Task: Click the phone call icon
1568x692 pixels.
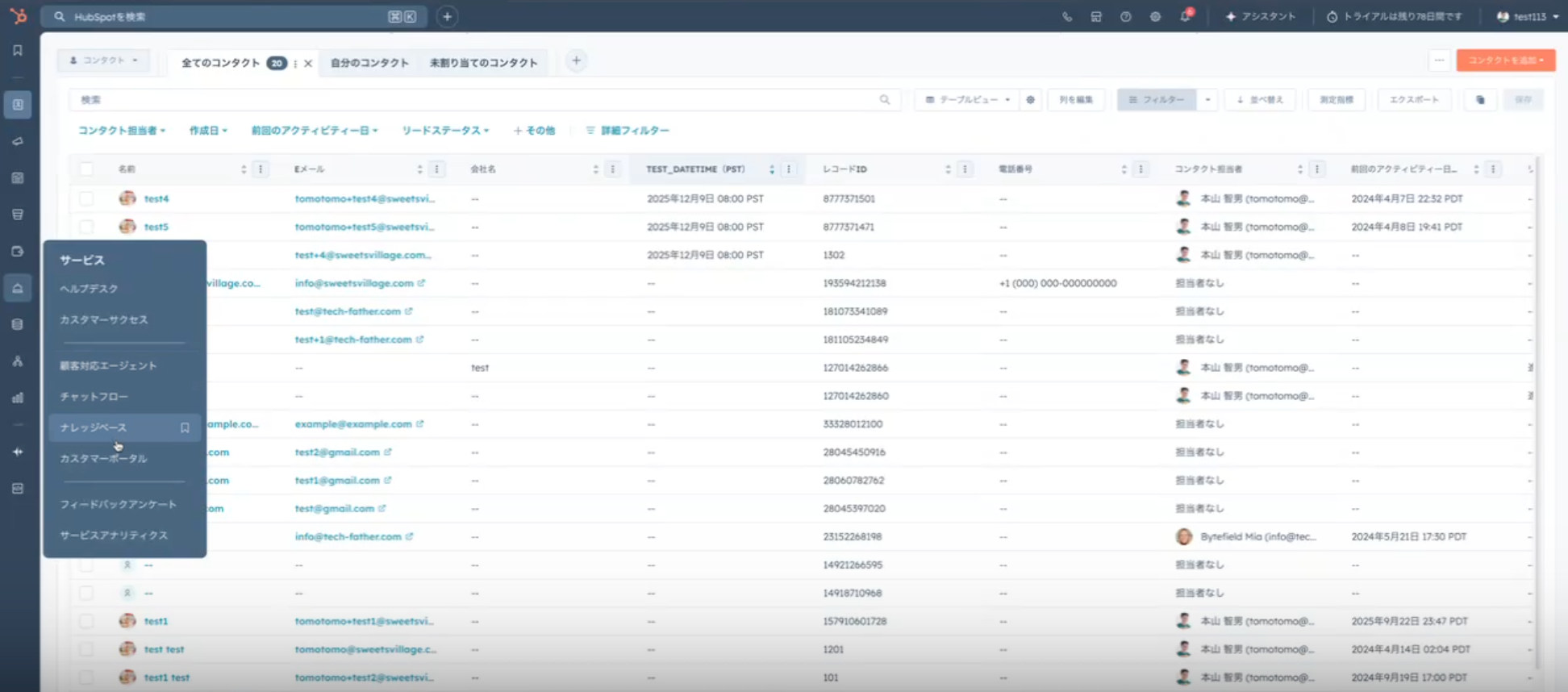Action: click(x=1067, y=17)
